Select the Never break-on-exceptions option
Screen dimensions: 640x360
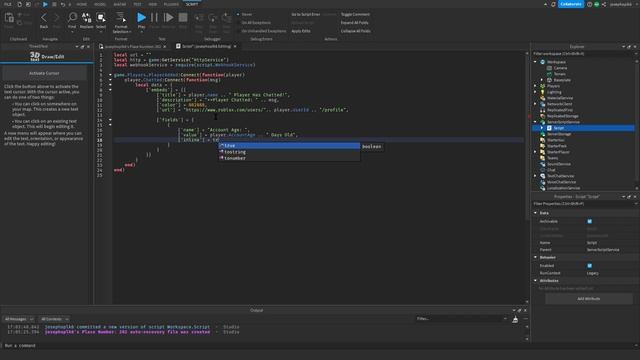(244, 14)
